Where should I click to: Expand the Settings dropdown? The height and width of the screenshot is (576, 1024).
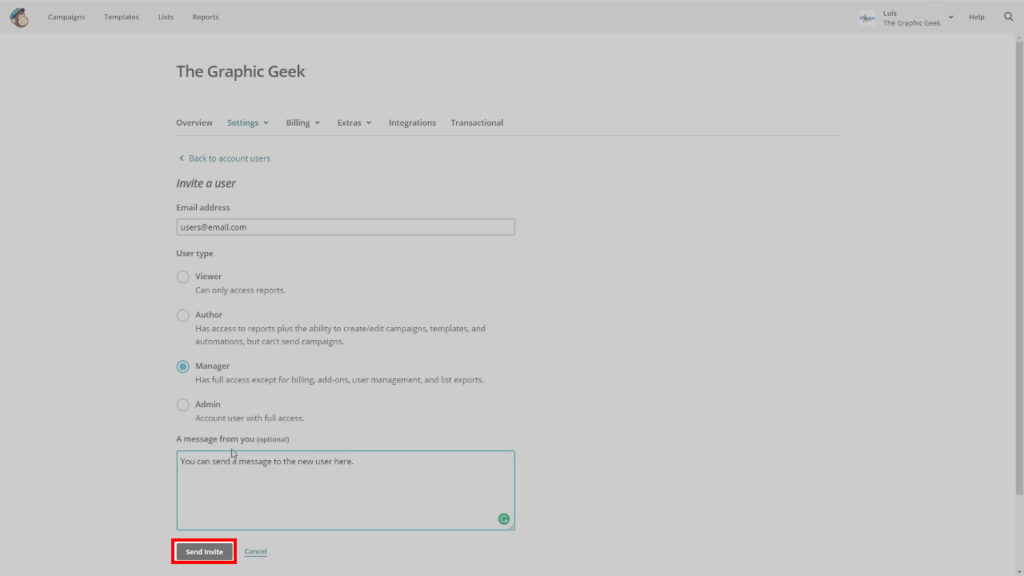tap(248, 123)
